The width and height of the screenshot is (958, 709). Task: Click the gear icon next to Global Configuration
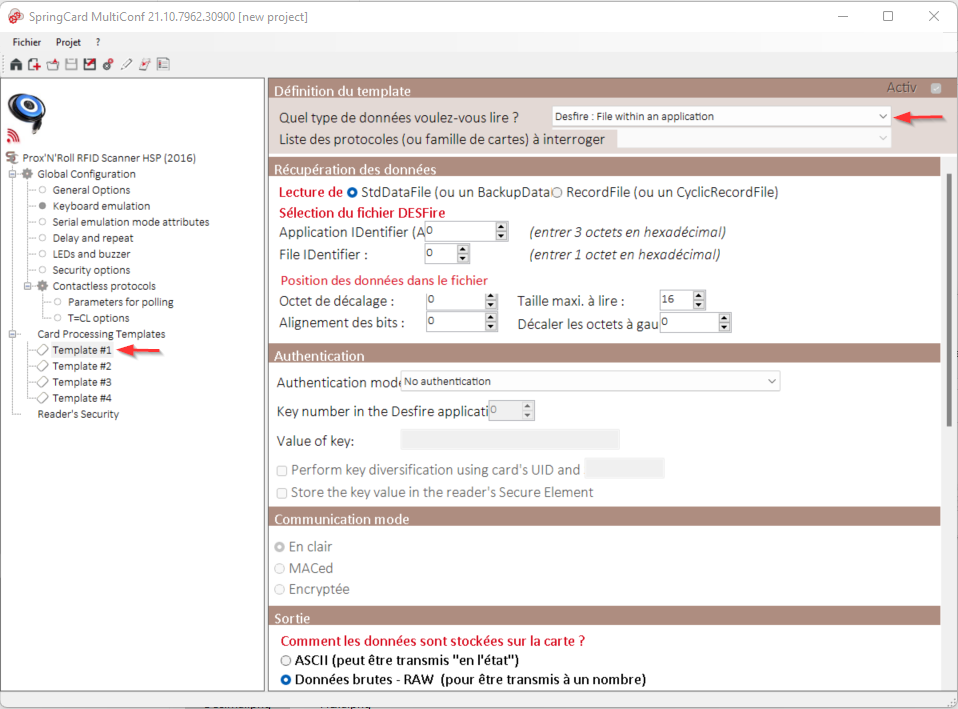(x=27, y=174)
